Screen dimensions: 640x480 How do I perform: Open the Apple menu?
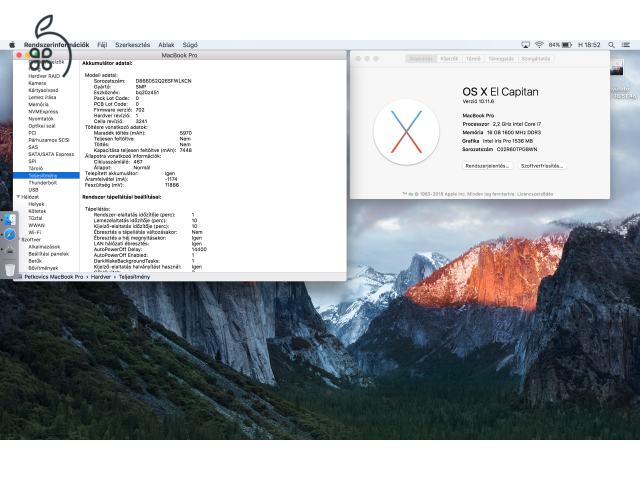coord(12,44)
